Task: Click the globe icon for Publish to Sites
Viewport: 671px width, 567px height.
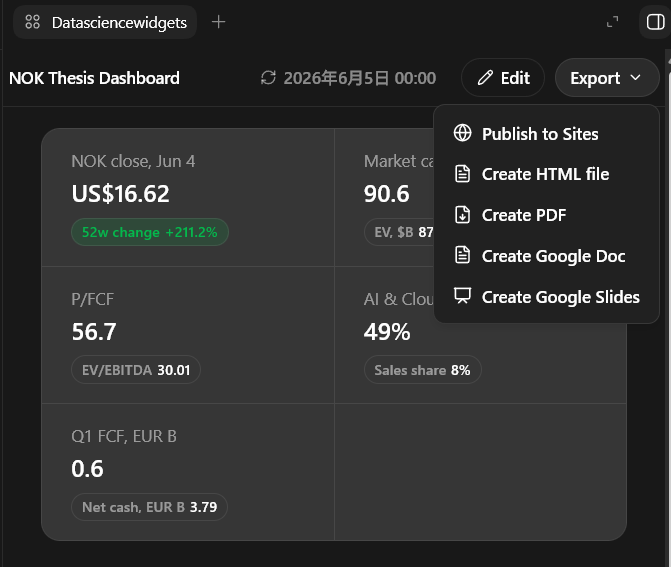Action: [463, 133]
